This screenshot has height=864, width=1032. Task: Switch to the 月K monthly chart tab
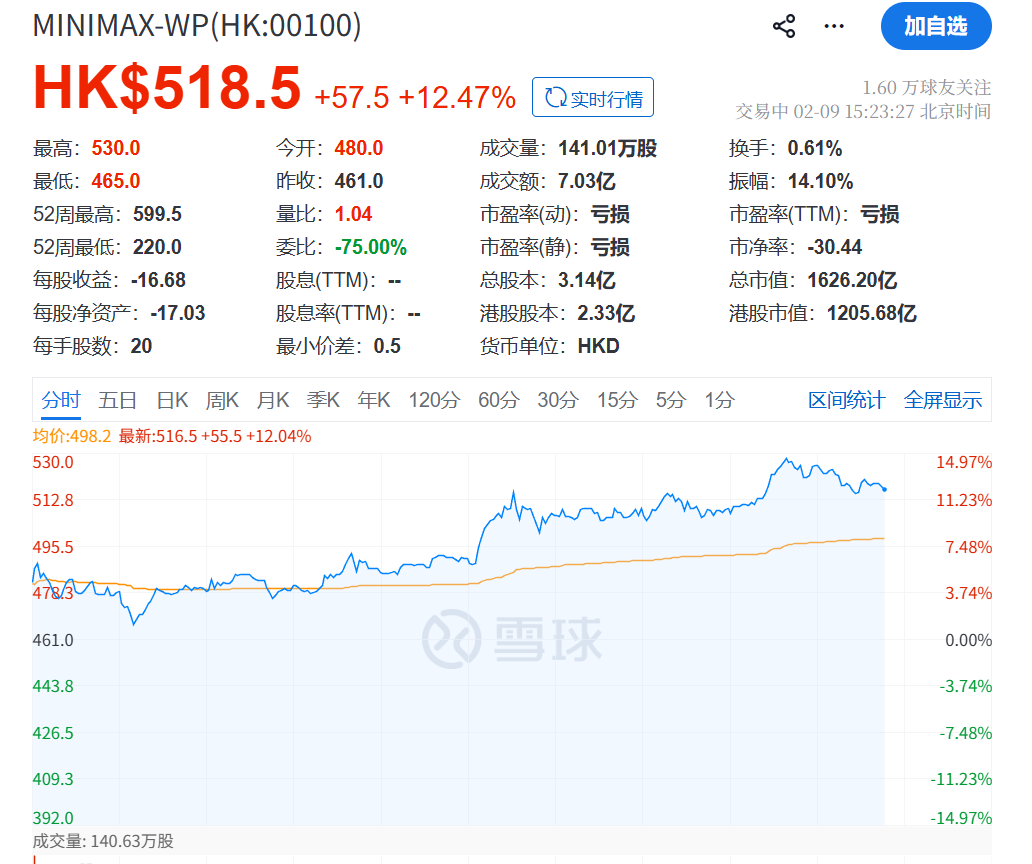tap(271, 399)
